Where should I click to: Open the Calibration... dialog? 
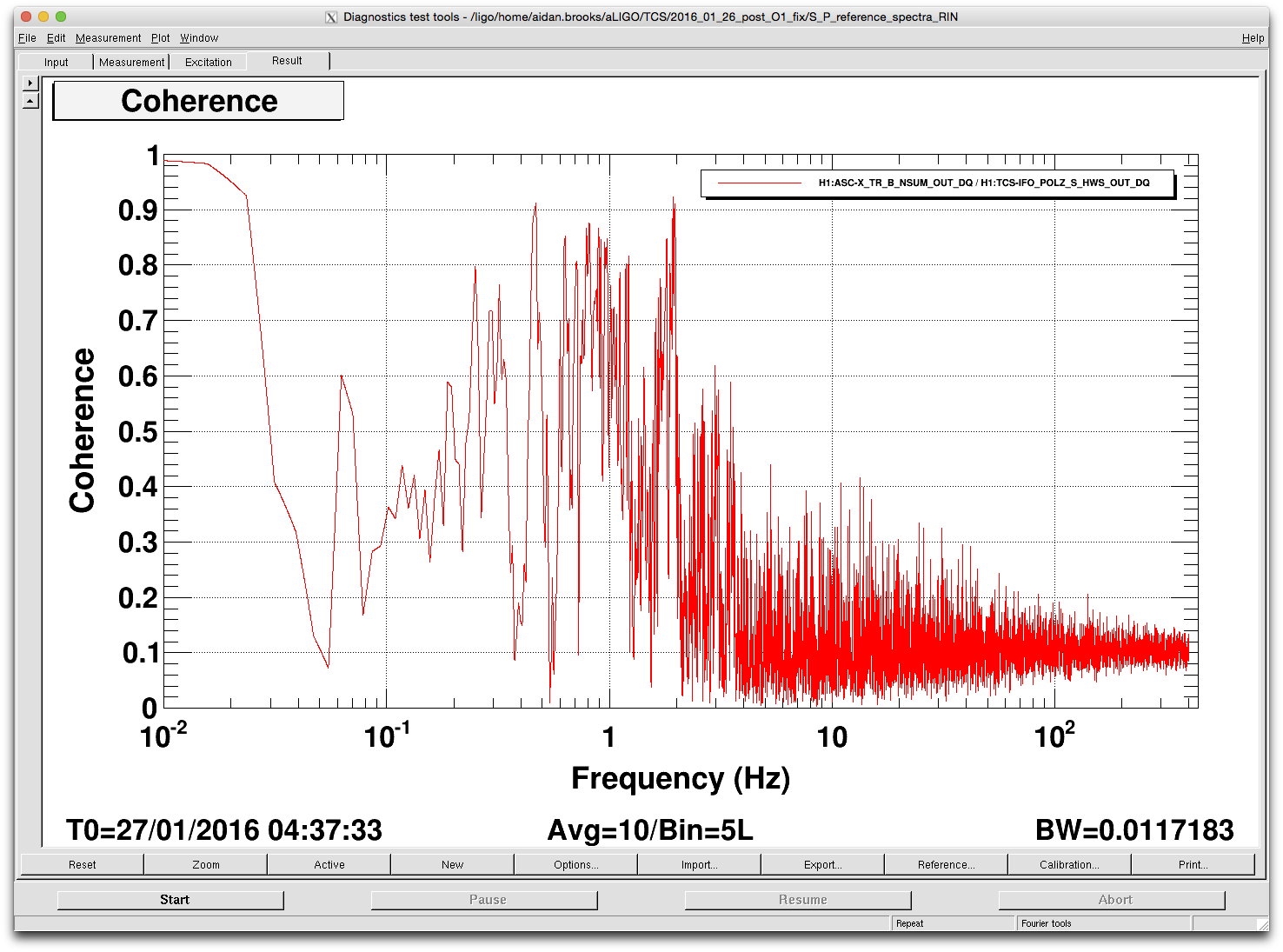coord(1070,864)
